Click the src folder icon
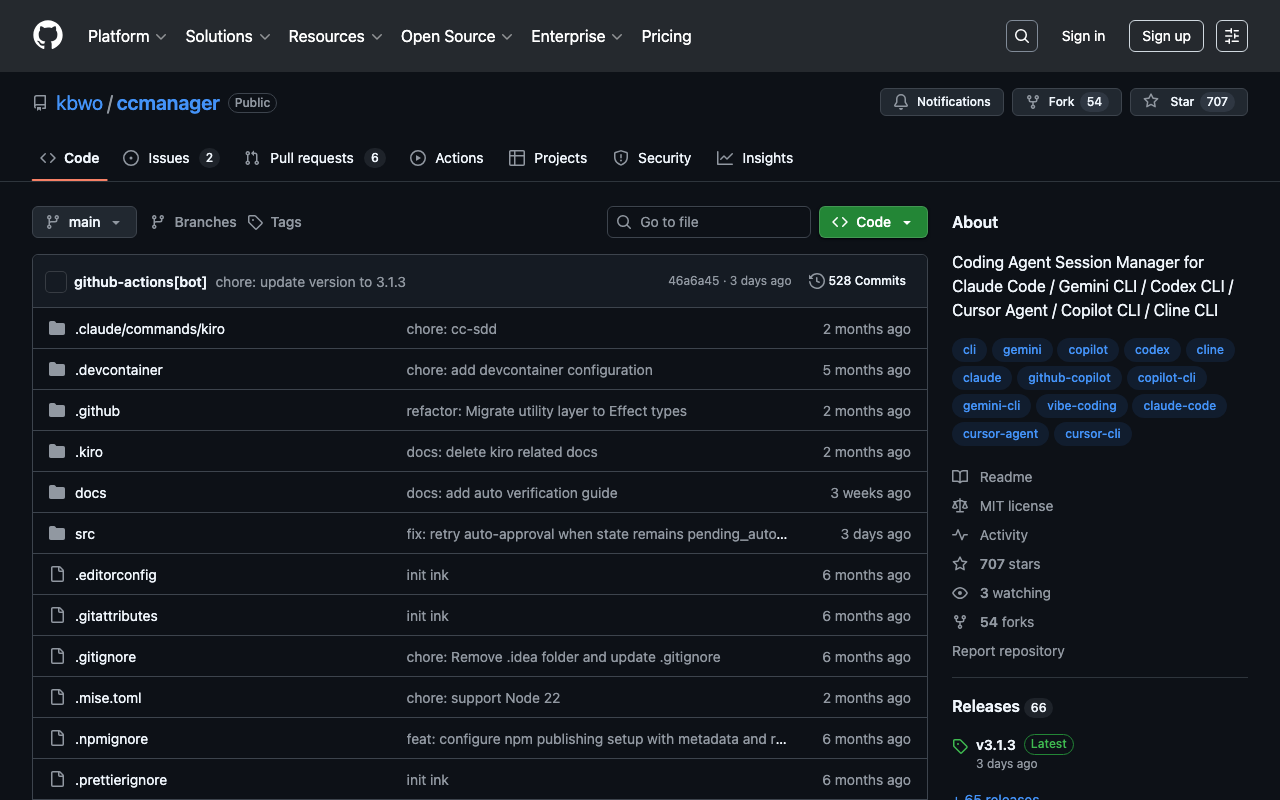Screen dimensions: 1280x800 tap(57, 534)
